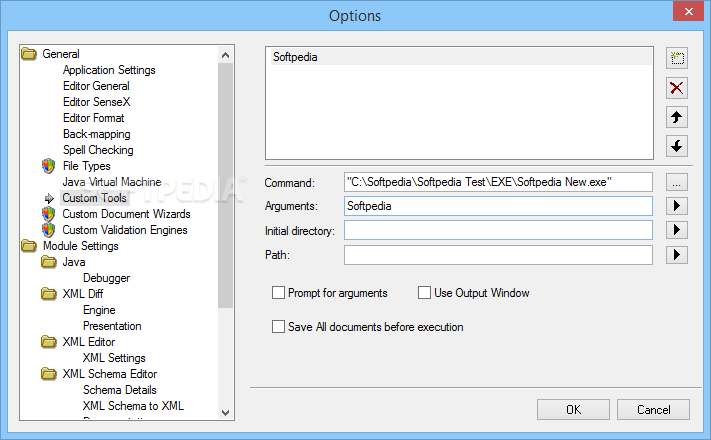711x440 pixels.
Task: Click the tree scroll down arrow
Action: pos(225,412)
